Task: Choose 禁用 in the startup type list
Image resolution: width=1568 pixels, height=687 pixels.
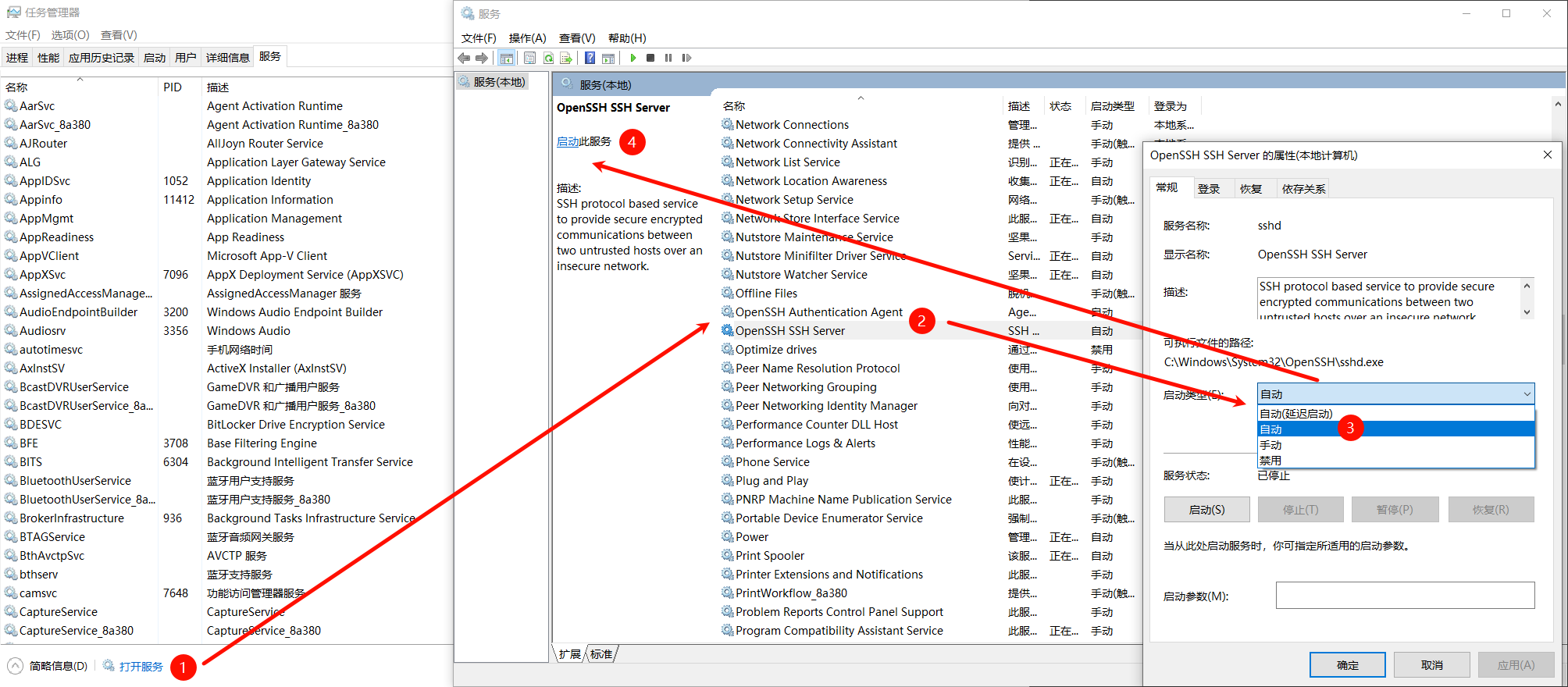Action: click(1270, 461)
